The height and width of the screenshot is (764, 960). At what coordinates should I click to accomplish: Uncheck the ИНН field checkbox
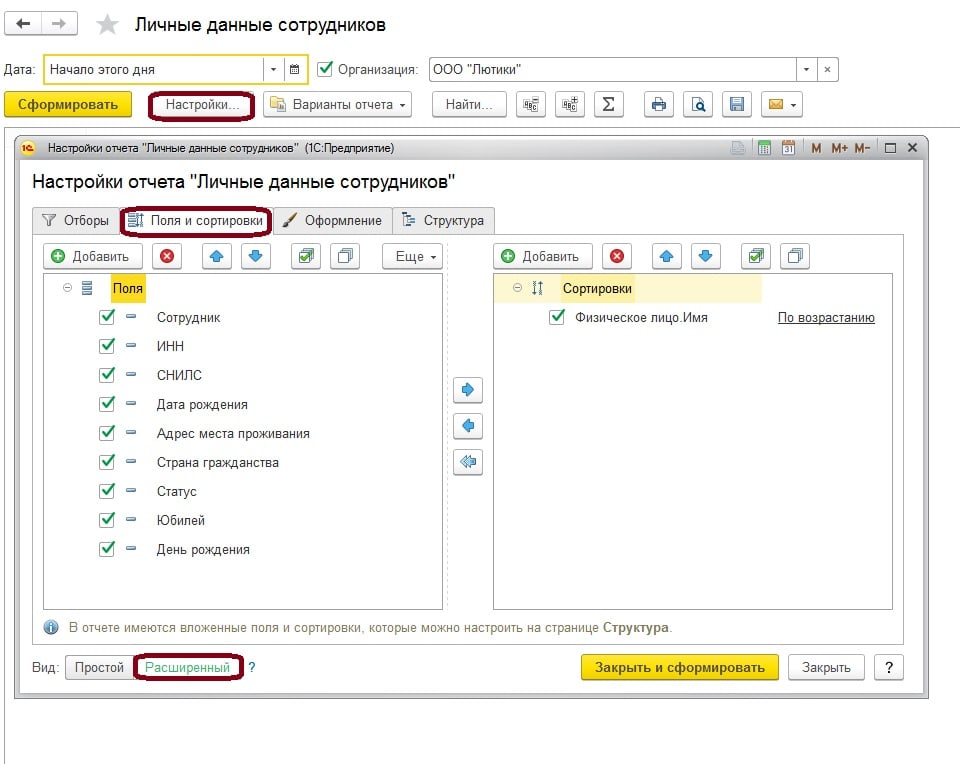click(108, 346)
